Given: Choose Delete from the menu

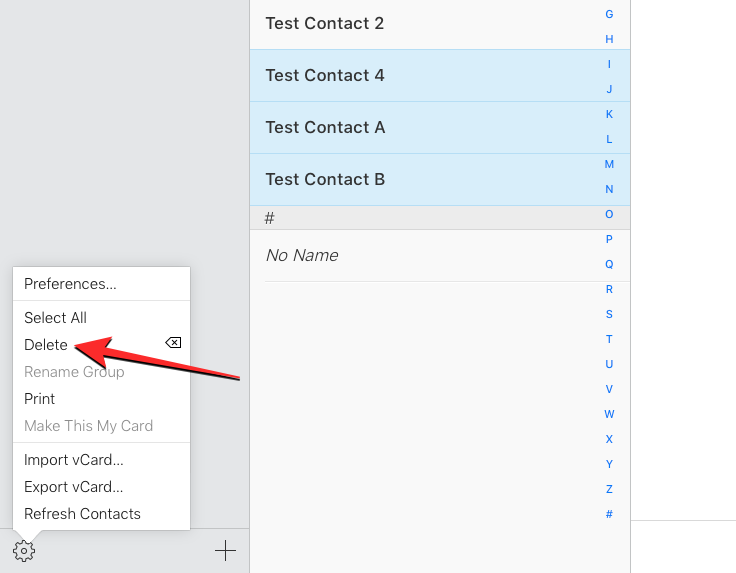Looking at the screenshot, I should pyautogui.click(x=46, y=345).
